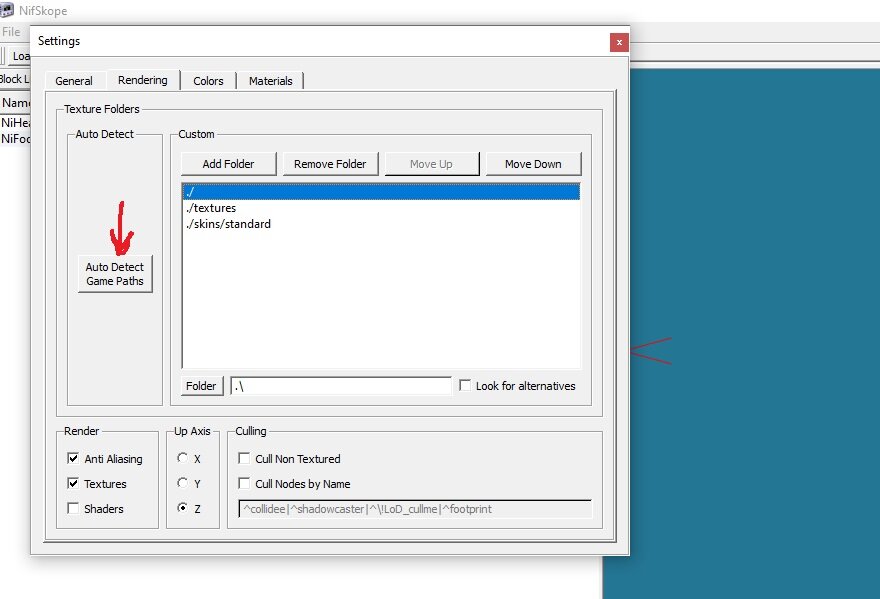880x599 pixels.
Task: Click Auto Detect Game Paths button
Action: pyautogui.click(x=115, y=274)
